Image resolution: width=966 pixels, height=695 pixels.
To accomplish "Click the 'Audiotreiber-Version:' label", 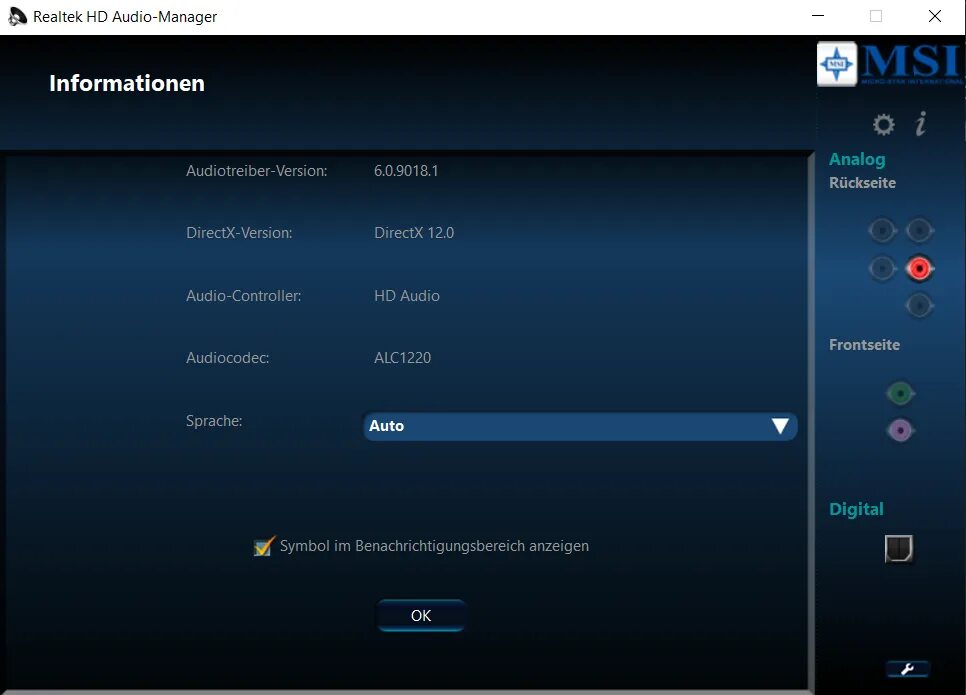I will pyautogui.click(x=256, y=171).
